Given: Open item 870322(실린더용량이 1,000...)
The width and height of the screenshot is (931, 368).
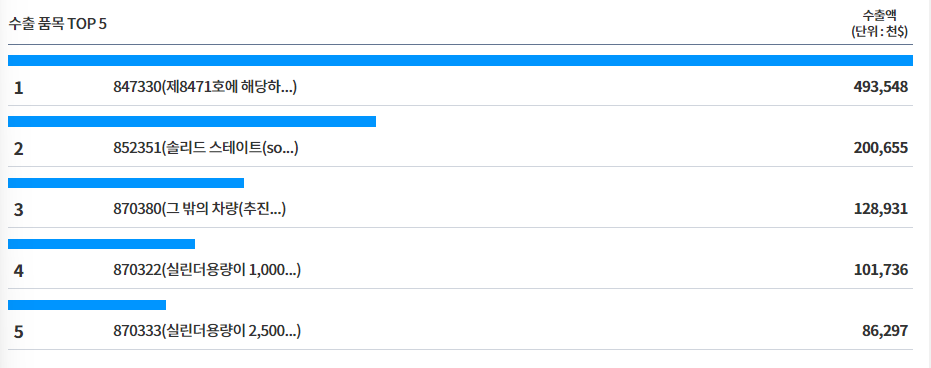Looking at the screenshot, I should pos(207,270).
